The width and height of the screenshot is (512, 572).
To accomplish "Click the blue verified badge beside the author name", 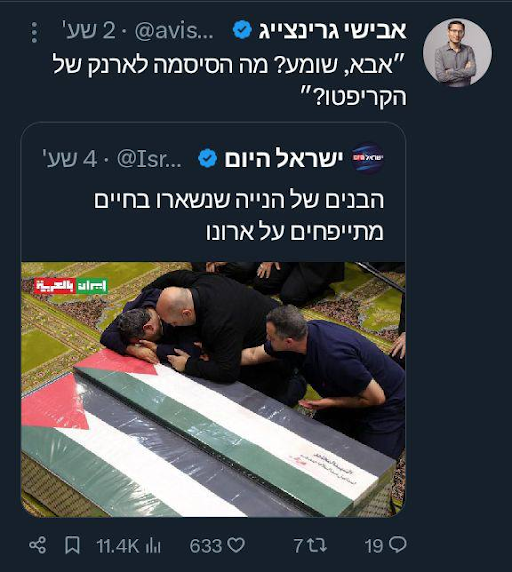I will [242, 30].
